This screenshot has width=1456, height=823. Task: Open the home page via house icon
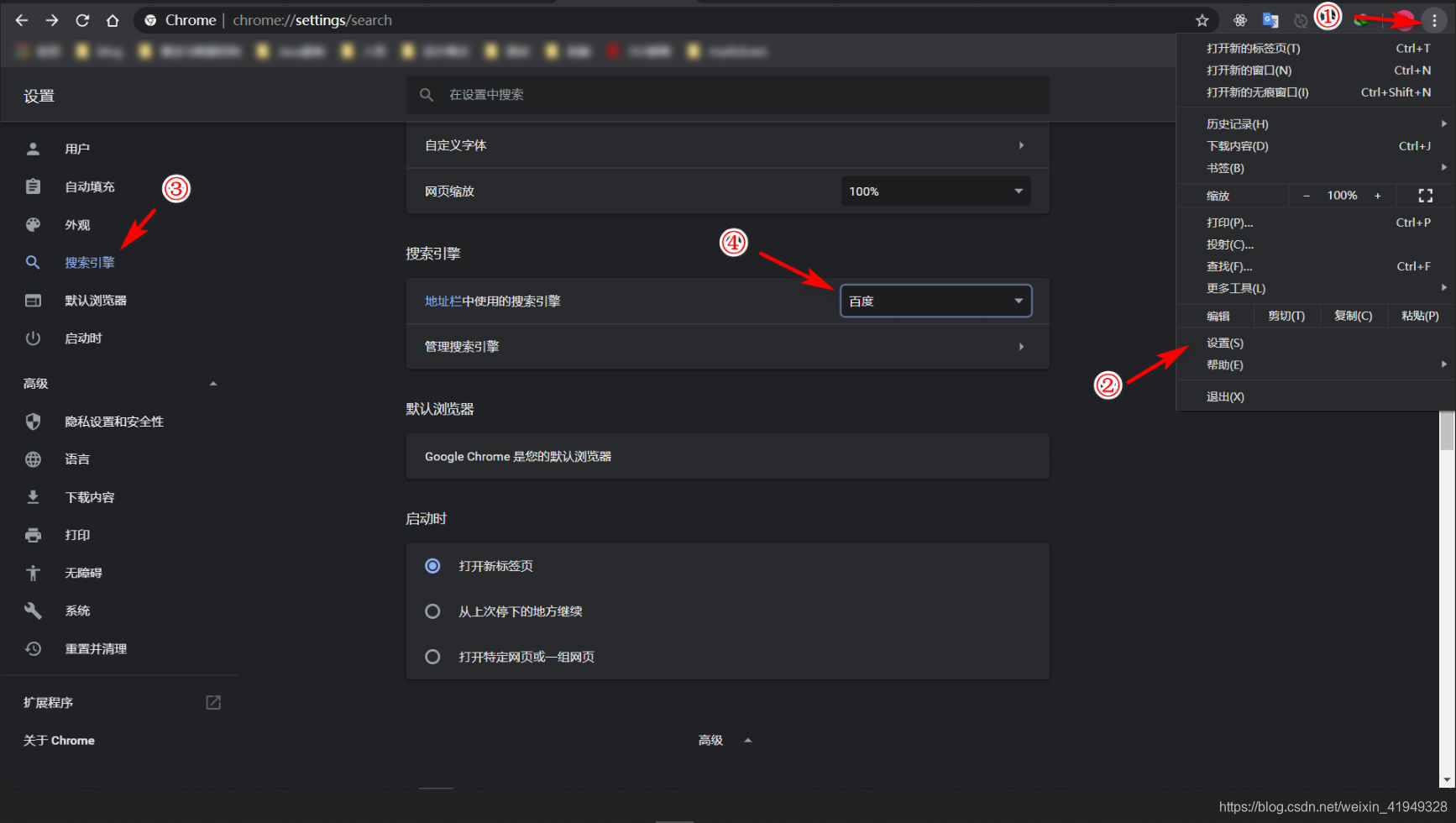[113, 20]
